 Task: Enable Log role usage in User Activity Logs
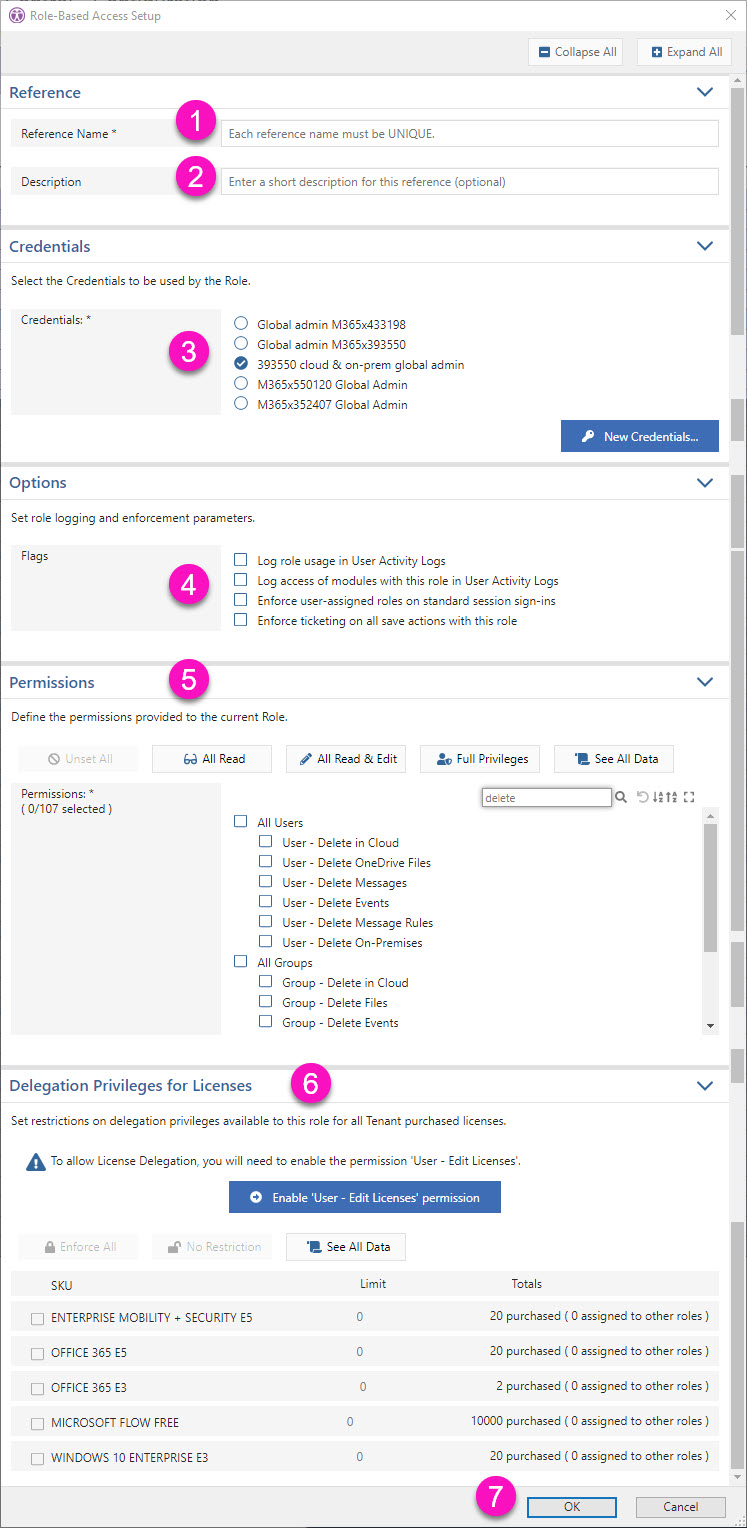[x=240, y=561]
